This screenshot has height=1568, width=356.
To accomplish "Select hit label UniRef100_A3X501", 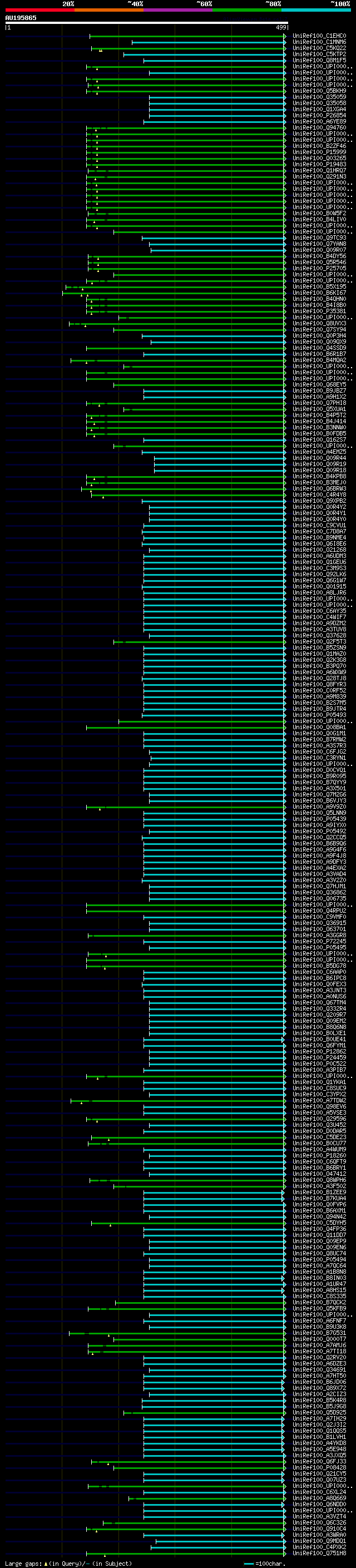I will (319, 788).
